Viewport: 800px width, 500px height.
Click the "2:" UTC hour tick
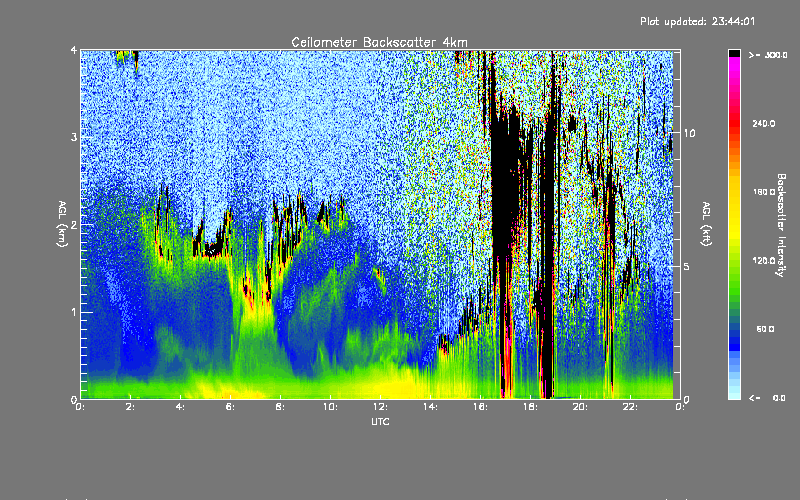(x=131, y=407)
